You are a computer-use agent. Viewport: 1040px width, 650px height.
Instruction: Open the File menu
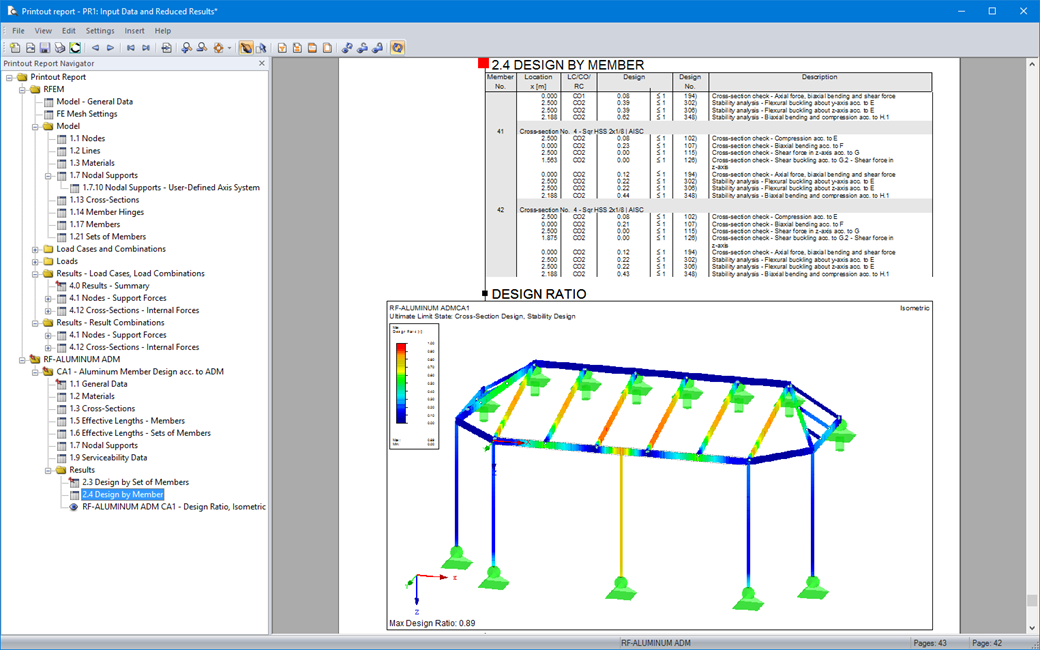tap(18, 31)
